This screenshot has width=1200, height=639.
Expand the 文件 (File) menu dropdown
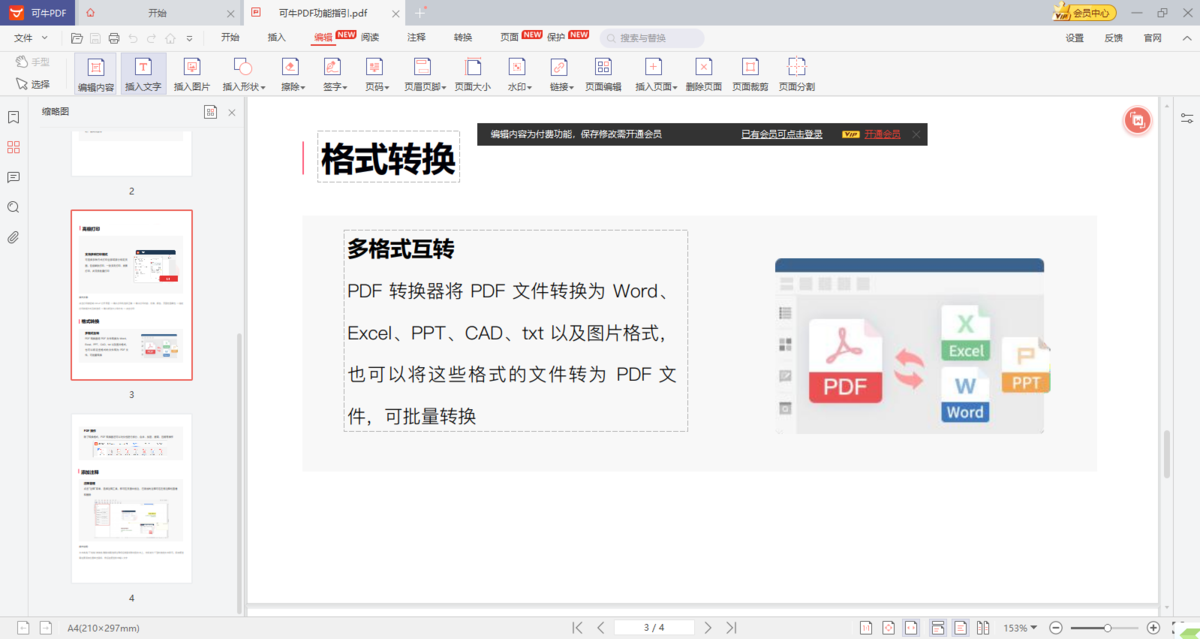pyautogui.click(x=29, y=38)
